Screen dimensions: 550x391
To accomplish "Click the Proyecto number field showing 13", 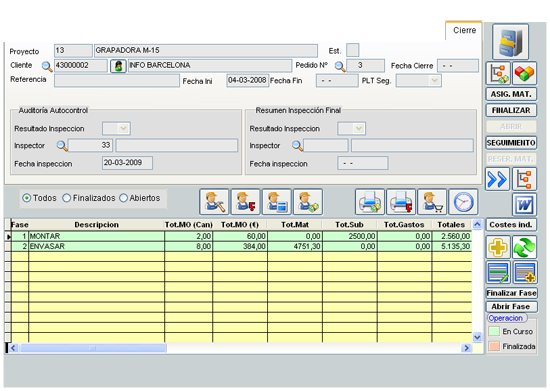I will tap(73, 50).
